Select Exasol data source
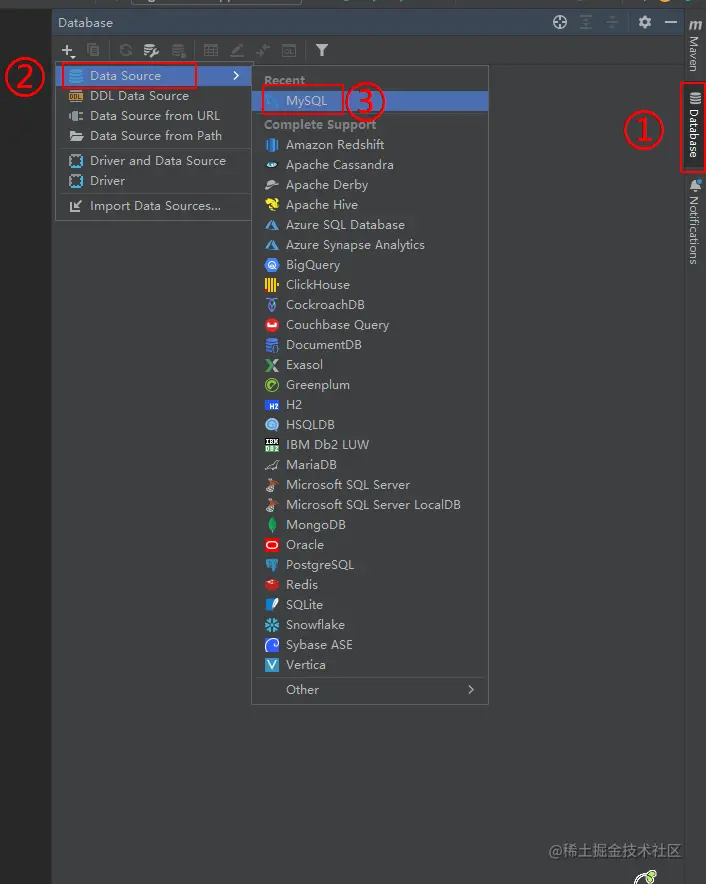Image resolution: width=706 pixels, height=884 pixels. (370, 365)
